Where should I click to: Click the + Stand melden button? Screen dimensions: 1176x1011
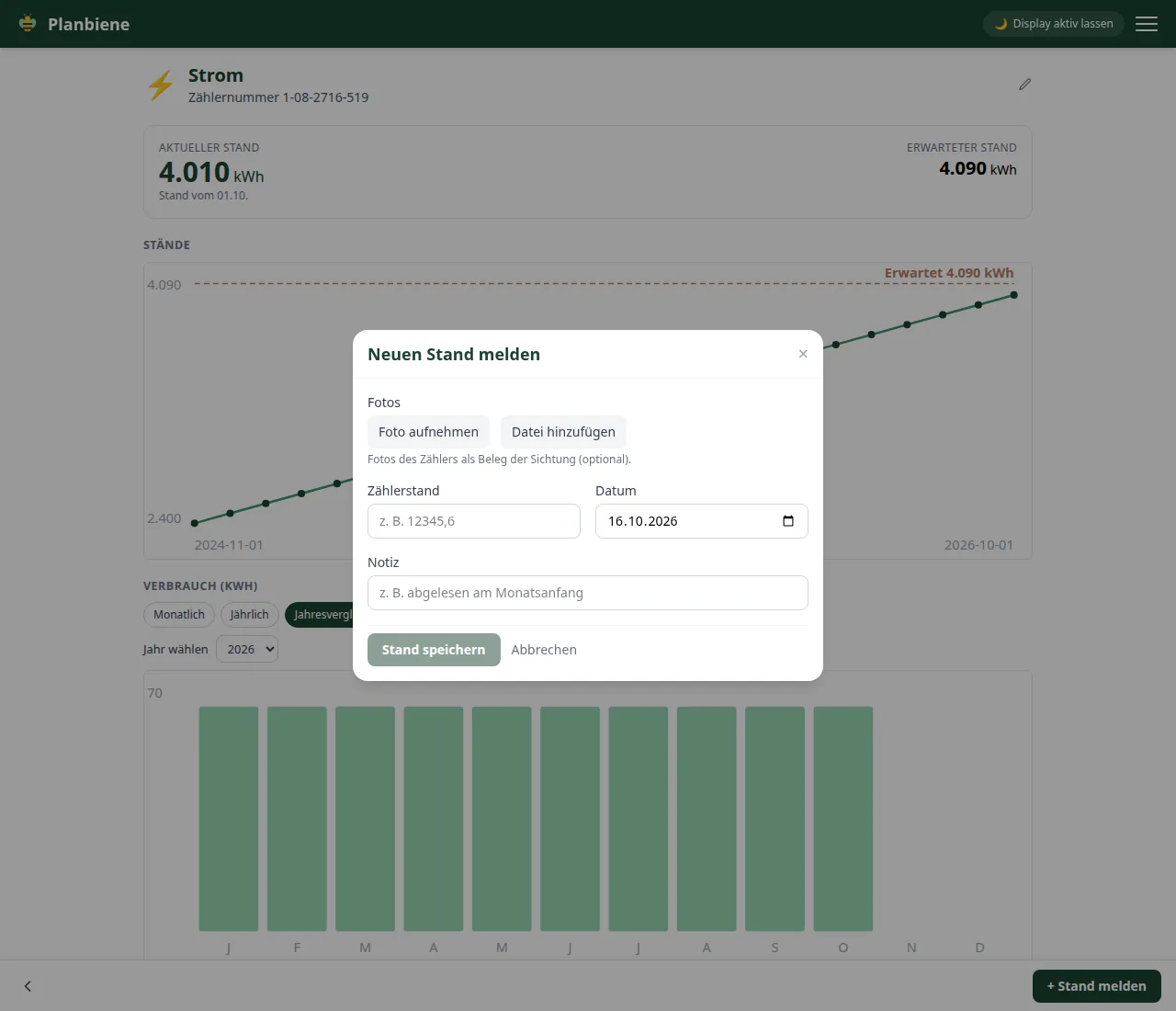point(1097,986)
